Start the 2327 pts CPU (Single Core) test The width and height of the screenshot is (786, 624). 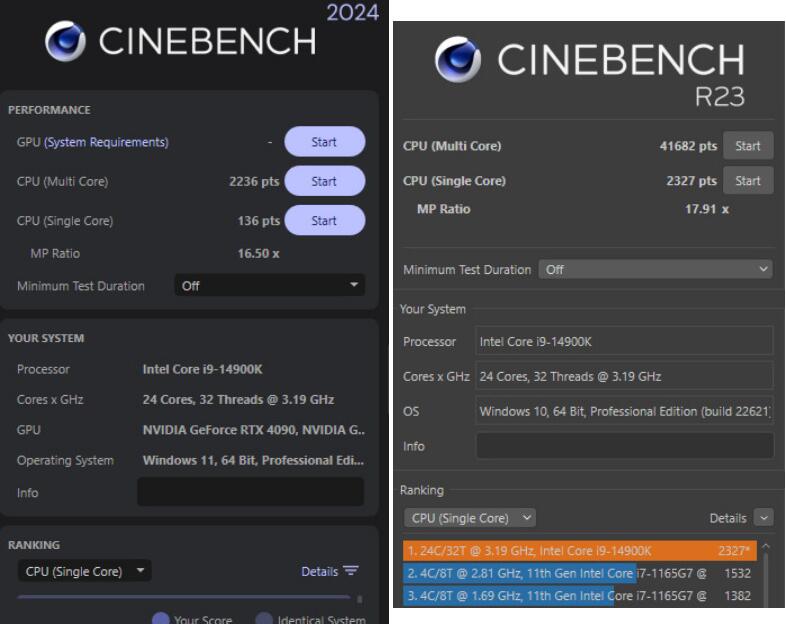[748, 181]
